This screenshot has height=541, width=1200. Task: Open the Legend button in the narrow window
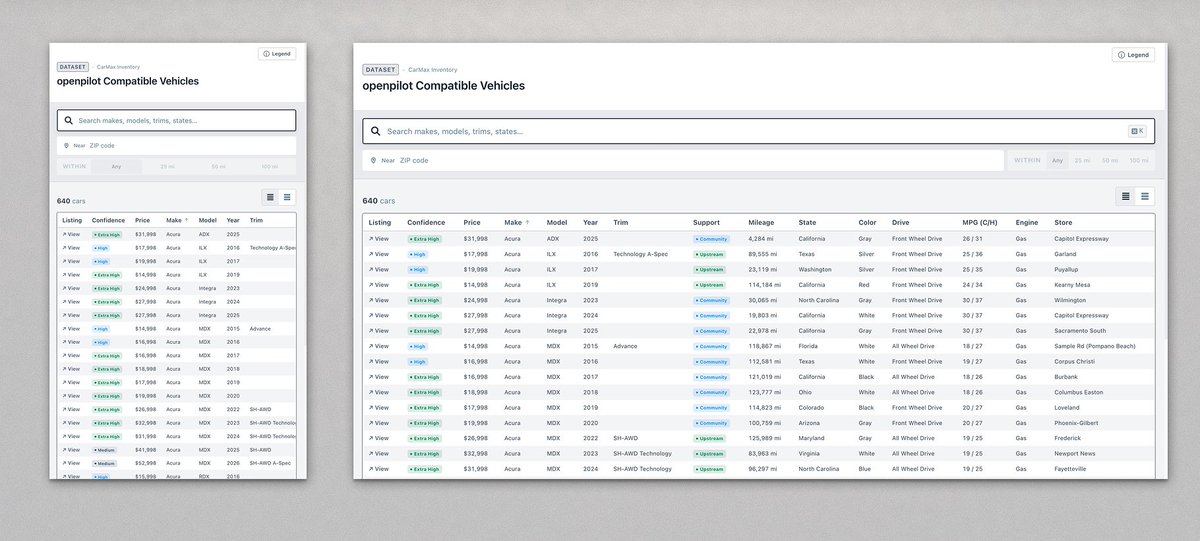pos(277,53)
